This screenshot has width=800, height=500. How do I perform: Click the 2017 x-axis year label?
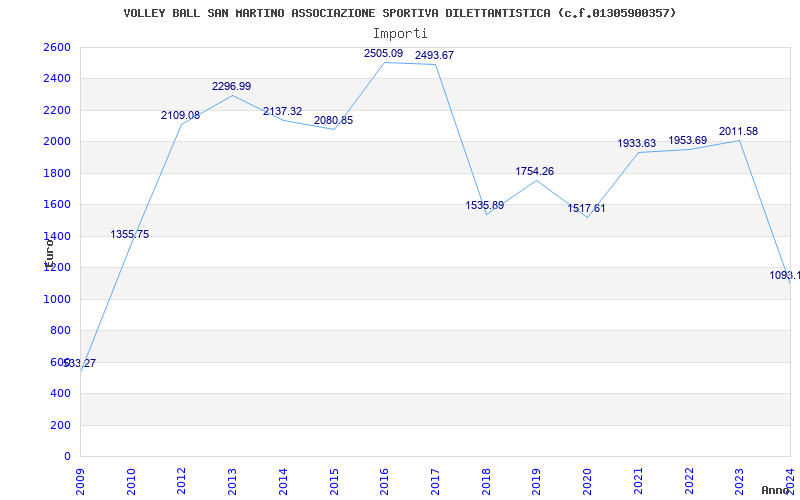435,482
